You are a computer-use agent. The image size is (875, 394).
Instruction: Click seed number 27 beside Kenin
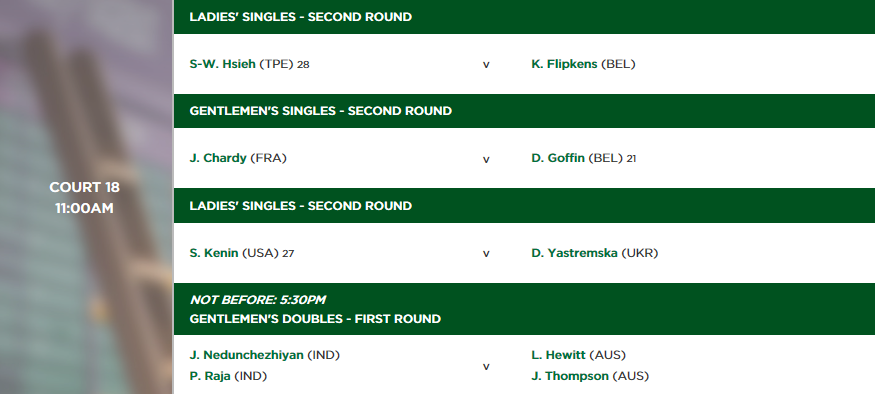[x=288, y=254]
